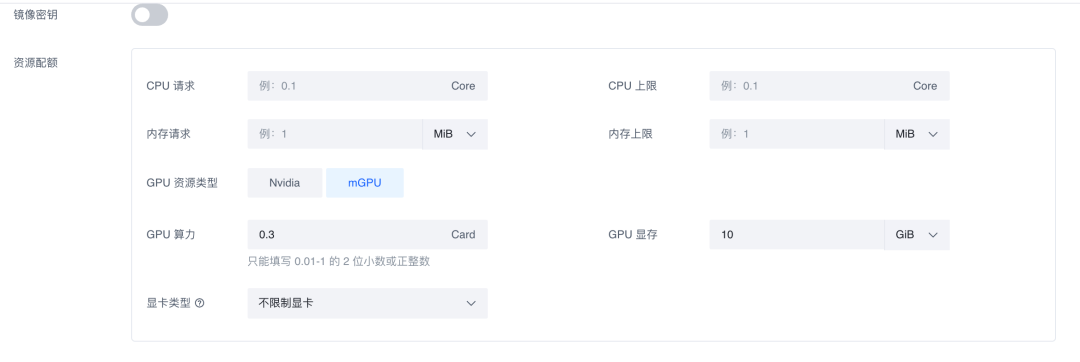Click the chevron beside 内存上限 MiB unit
The height and width of the screenshot is (362, 1080).
tap(933, 134)
